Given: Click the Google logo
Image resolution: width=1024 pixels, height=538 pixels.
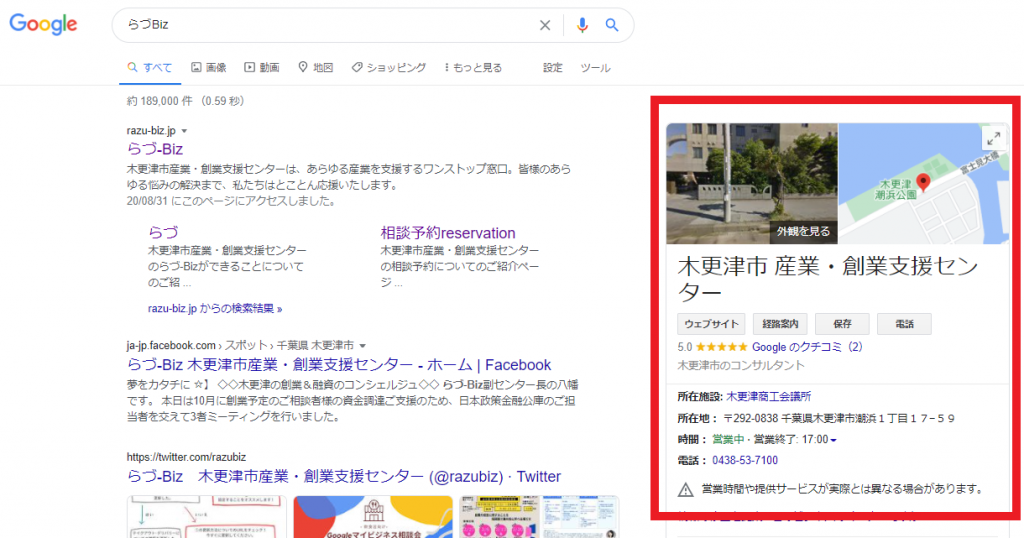Looking at the screenshot, I should (43, 24).
